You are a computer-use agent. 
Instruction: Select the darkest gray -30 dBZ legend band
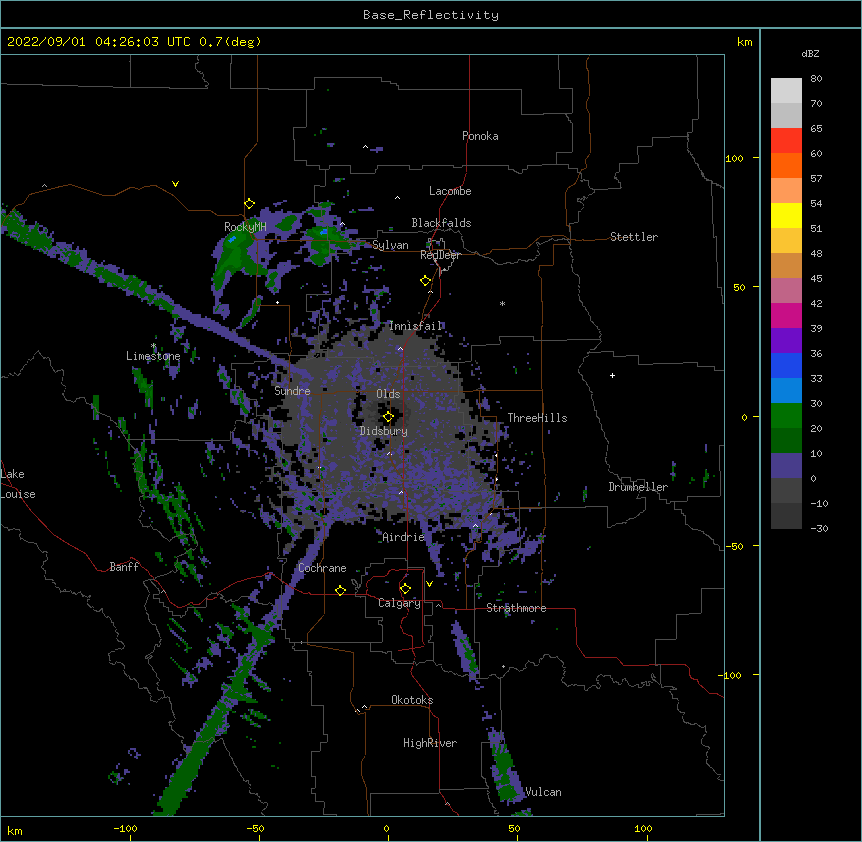(786, 516)
